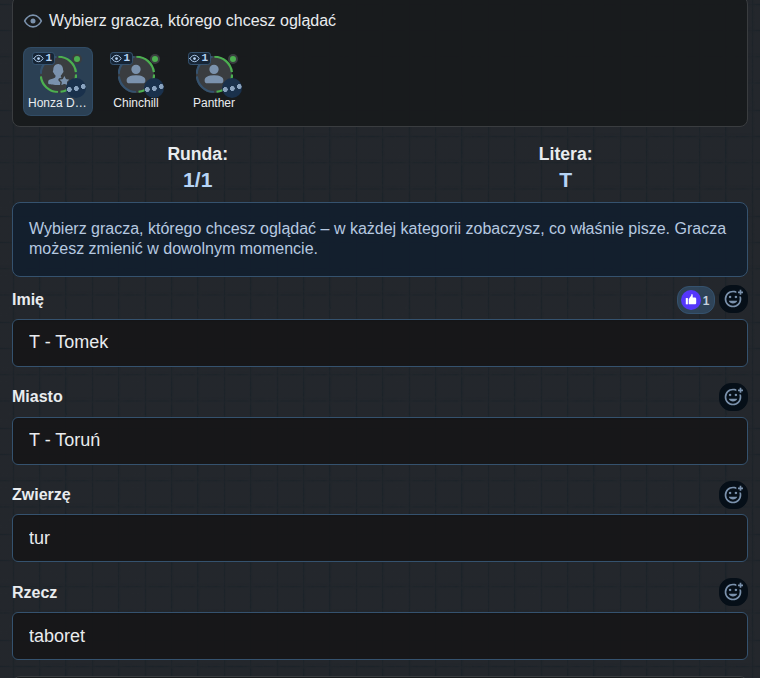This screenshot has width=760, height=678.
Task: Click the Zwierzę category label
Action: 41,494
